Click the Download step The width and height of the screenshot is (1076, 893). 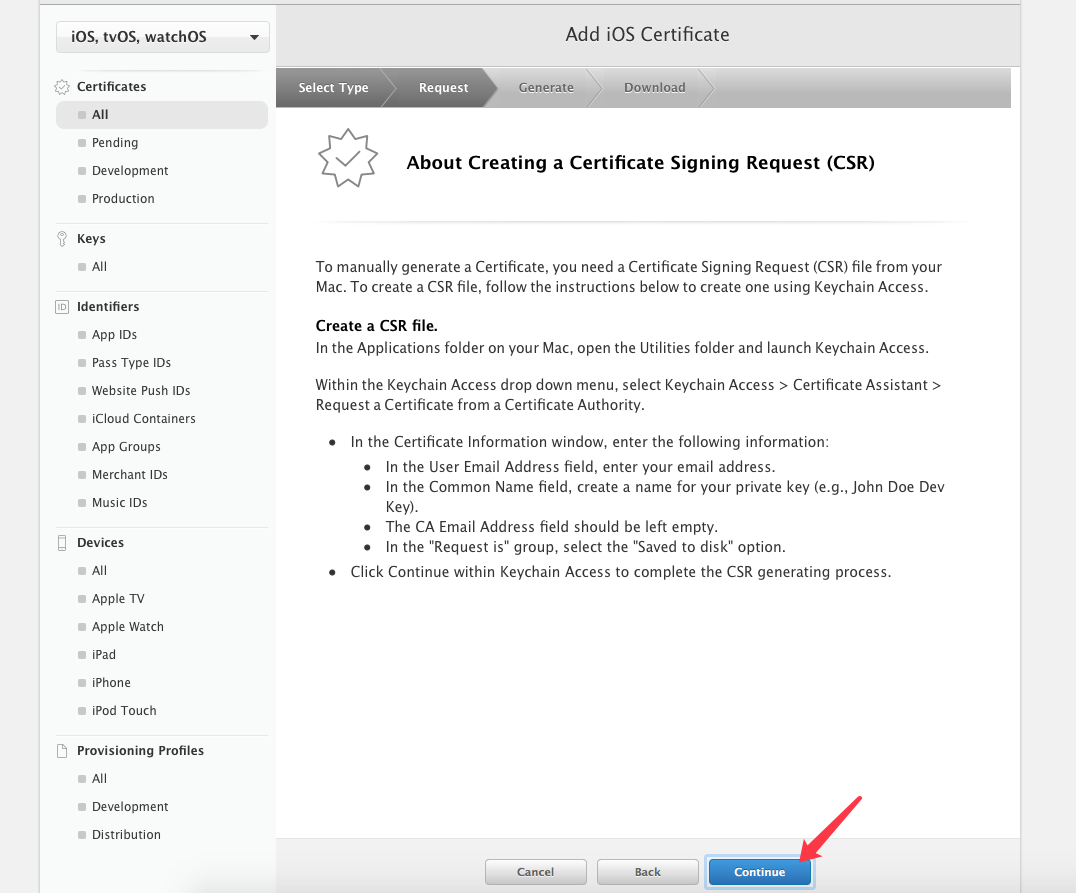(654, 88)
